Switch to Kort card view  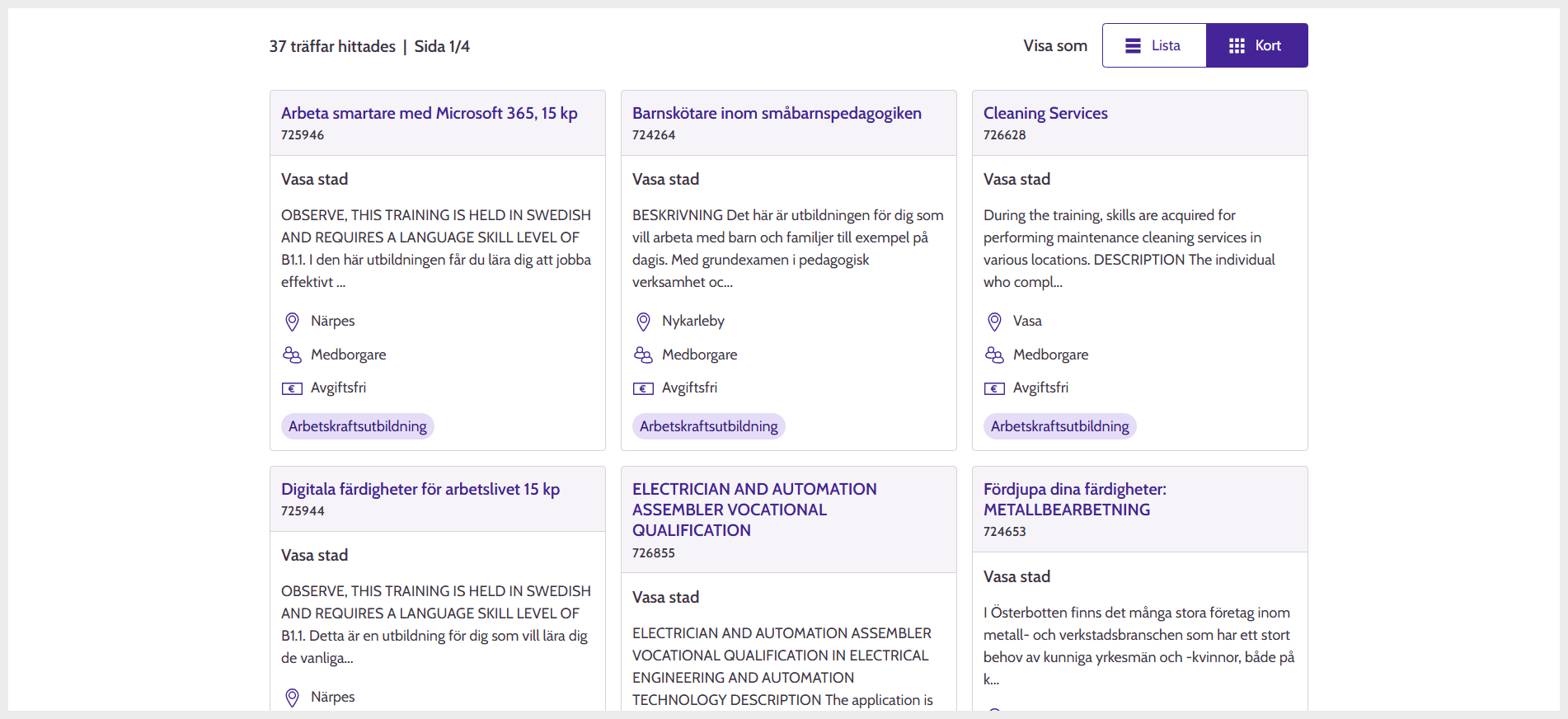click(x=1256, y=45)
